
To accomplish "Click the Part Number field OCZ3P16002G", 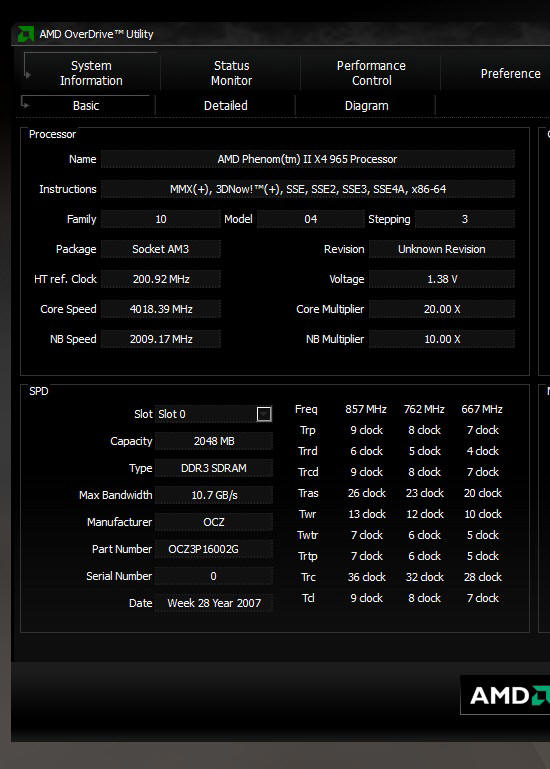I will click(213, 549).
